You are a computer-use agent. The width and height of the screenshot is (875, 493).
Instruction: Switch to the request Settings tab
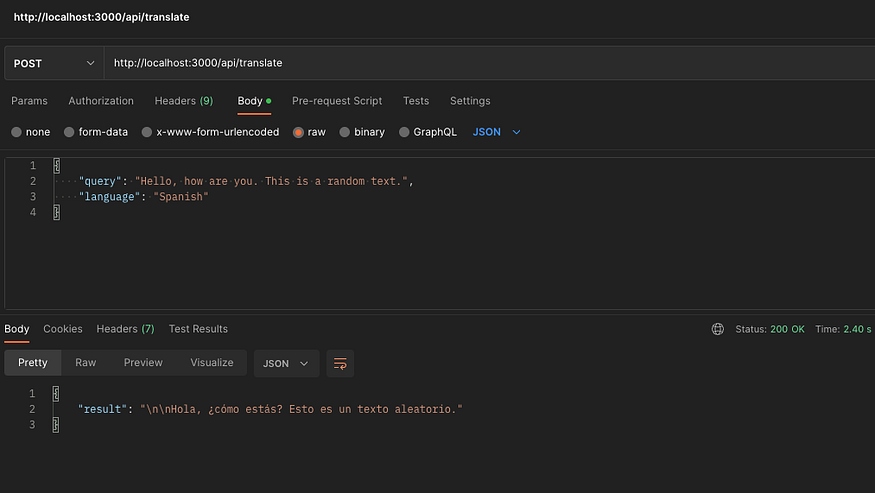470,101
